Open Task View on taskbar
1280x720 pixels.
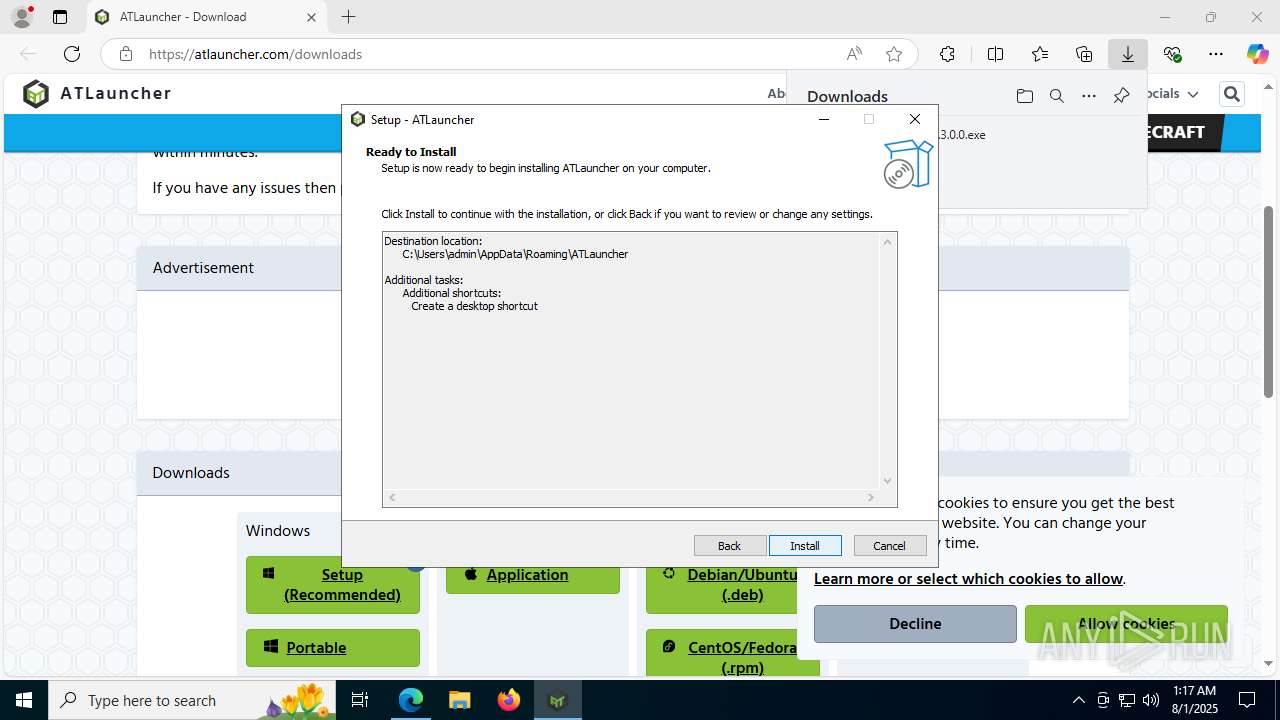[x=361, y=700]
